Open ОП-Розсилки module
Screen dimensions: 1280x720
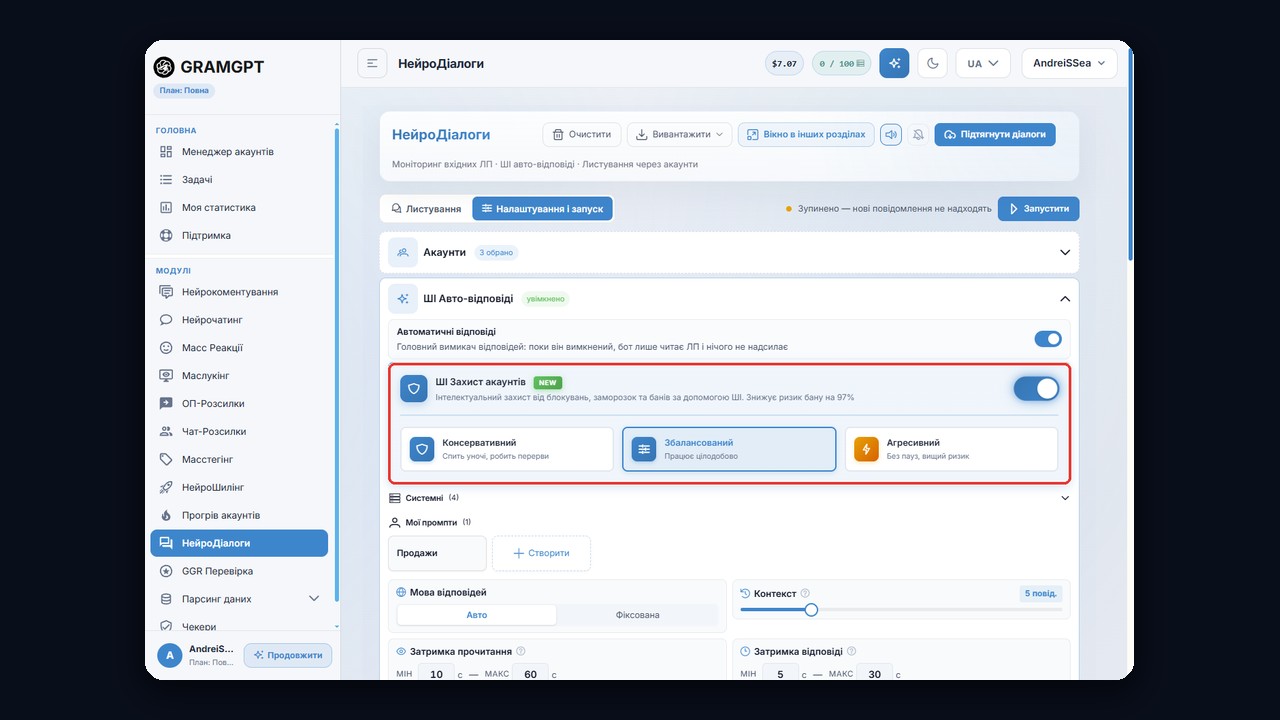pyautogui.click(x=240, y=404)
